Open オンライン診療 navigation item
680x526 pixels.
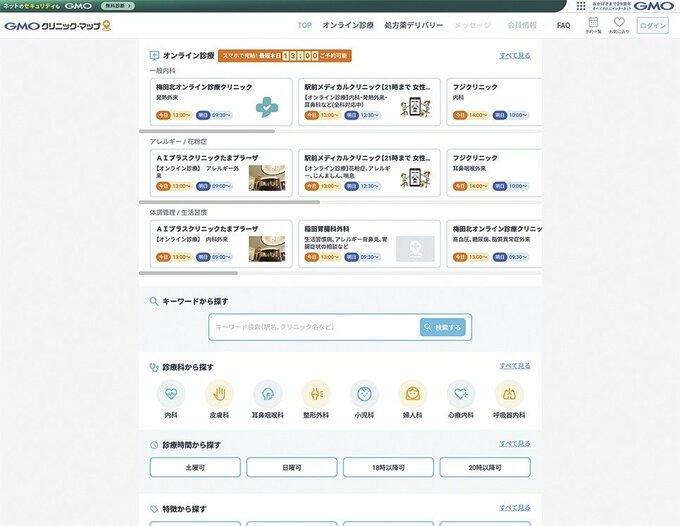point(348,25)
